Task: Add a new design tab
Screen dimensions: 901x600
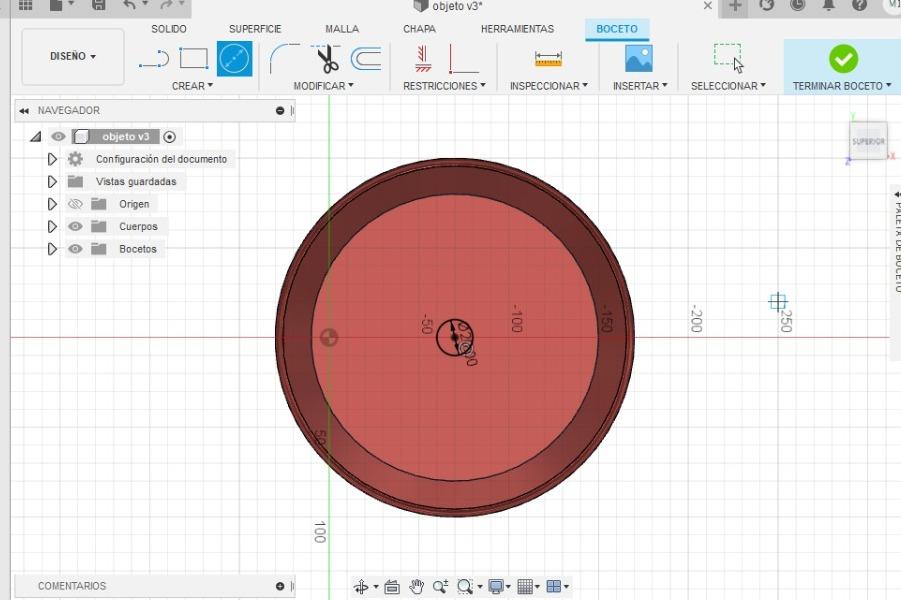Action: pyautogui.click(x=734, y=6)
